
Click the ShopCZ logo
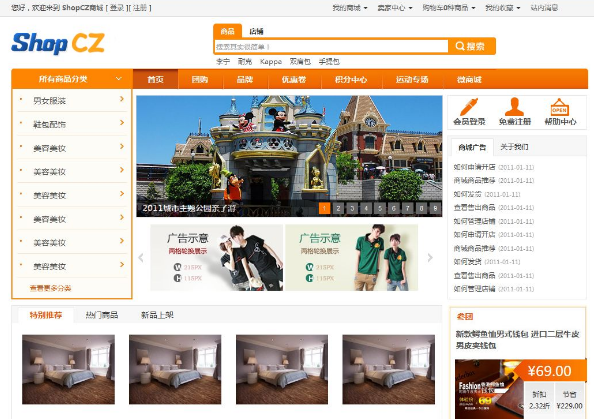pos(58,43)
